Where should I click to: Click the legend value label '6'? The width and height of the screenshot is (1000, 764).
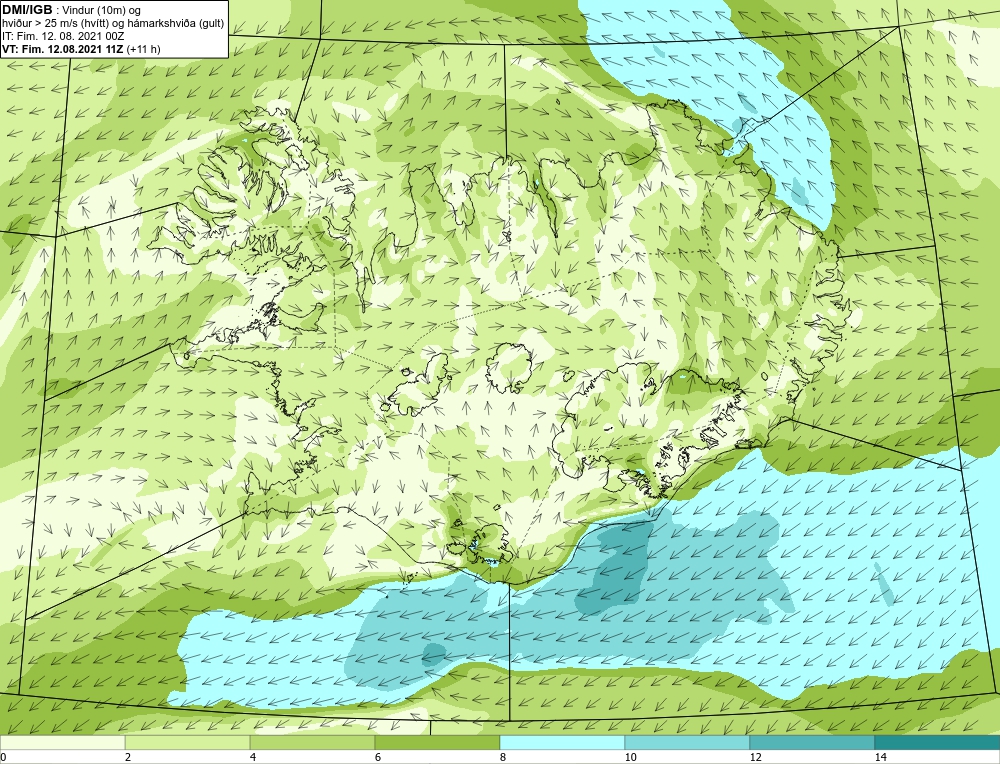click(x=378, y=757)
